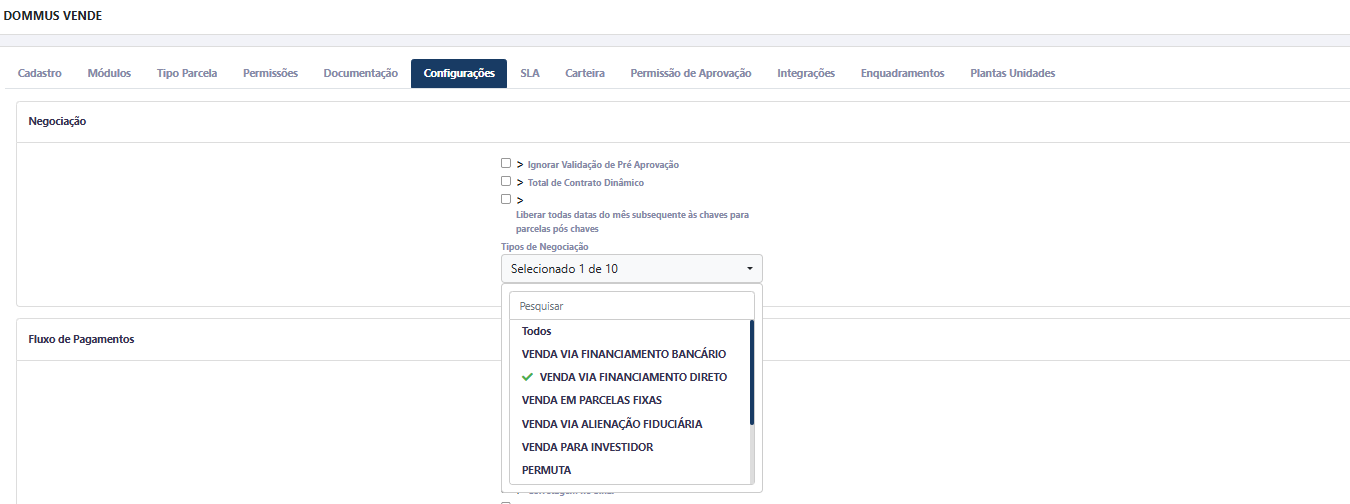Open the Permissões tab
1350x504 pixels.
click(x=270, y=73)
